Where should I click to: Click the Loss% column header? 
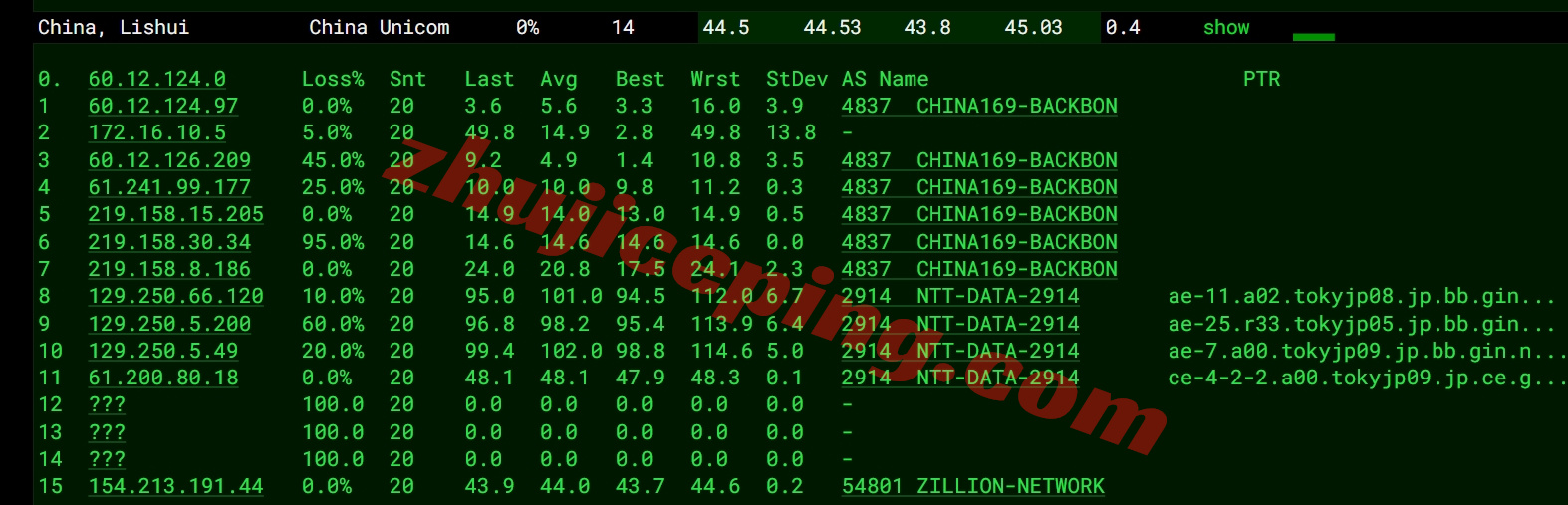click(x=333, y=79)
